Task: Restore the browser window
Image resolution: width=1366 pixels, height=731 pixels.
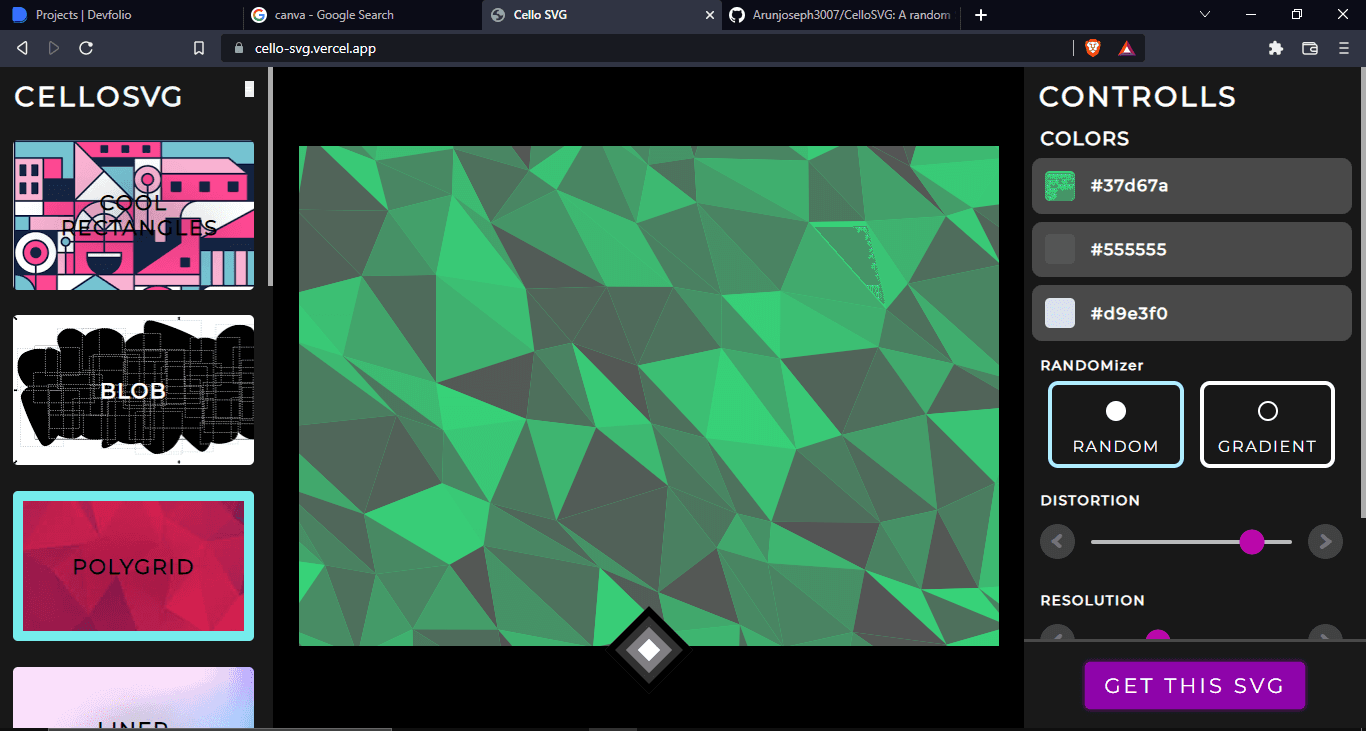Action: [1297, 14]
